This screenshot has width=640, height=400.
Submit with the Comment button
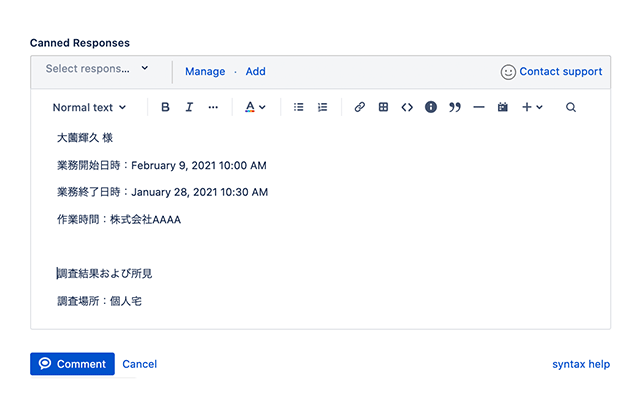click(x=72, y=364)
